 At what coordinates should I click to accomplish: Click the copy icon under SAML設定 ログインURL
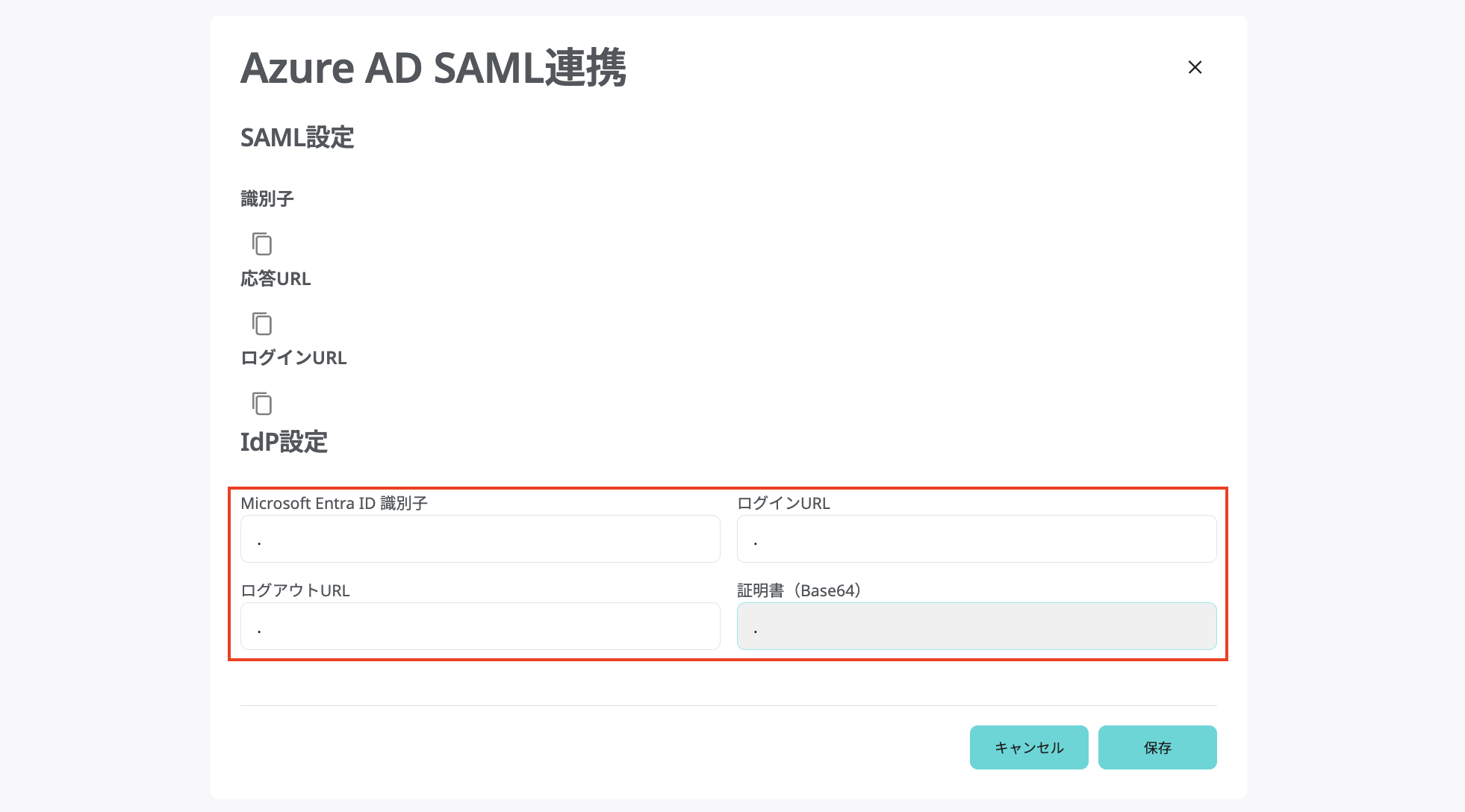tap(261, 403)
